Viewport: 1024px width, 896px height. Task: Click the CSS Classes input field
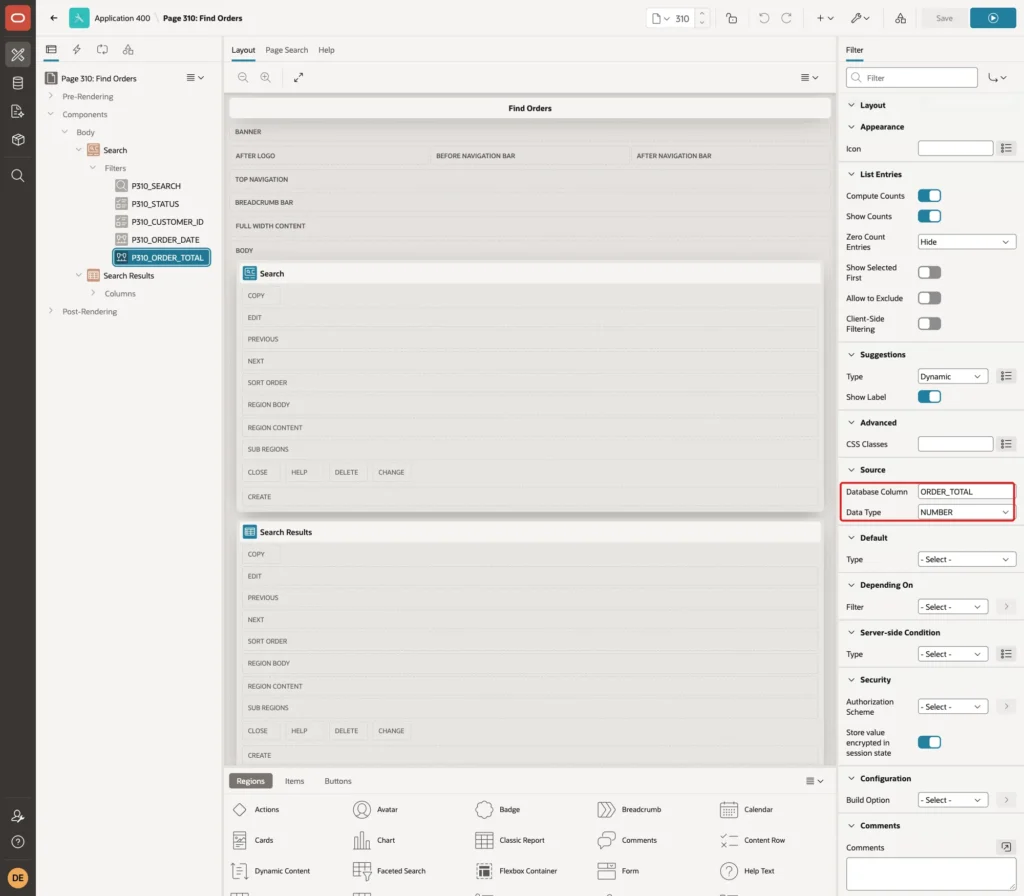955,445
